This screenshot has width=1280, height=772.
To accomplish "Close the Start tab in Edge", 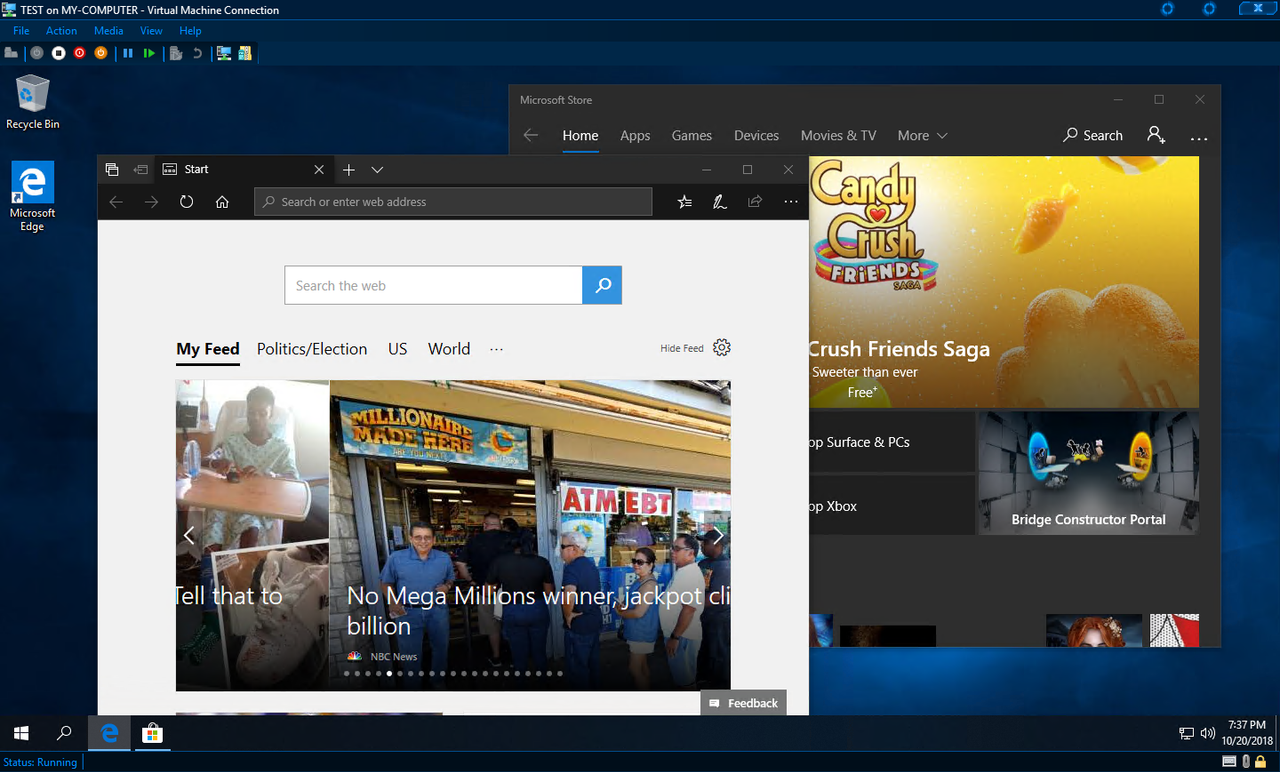I will 319,170.
